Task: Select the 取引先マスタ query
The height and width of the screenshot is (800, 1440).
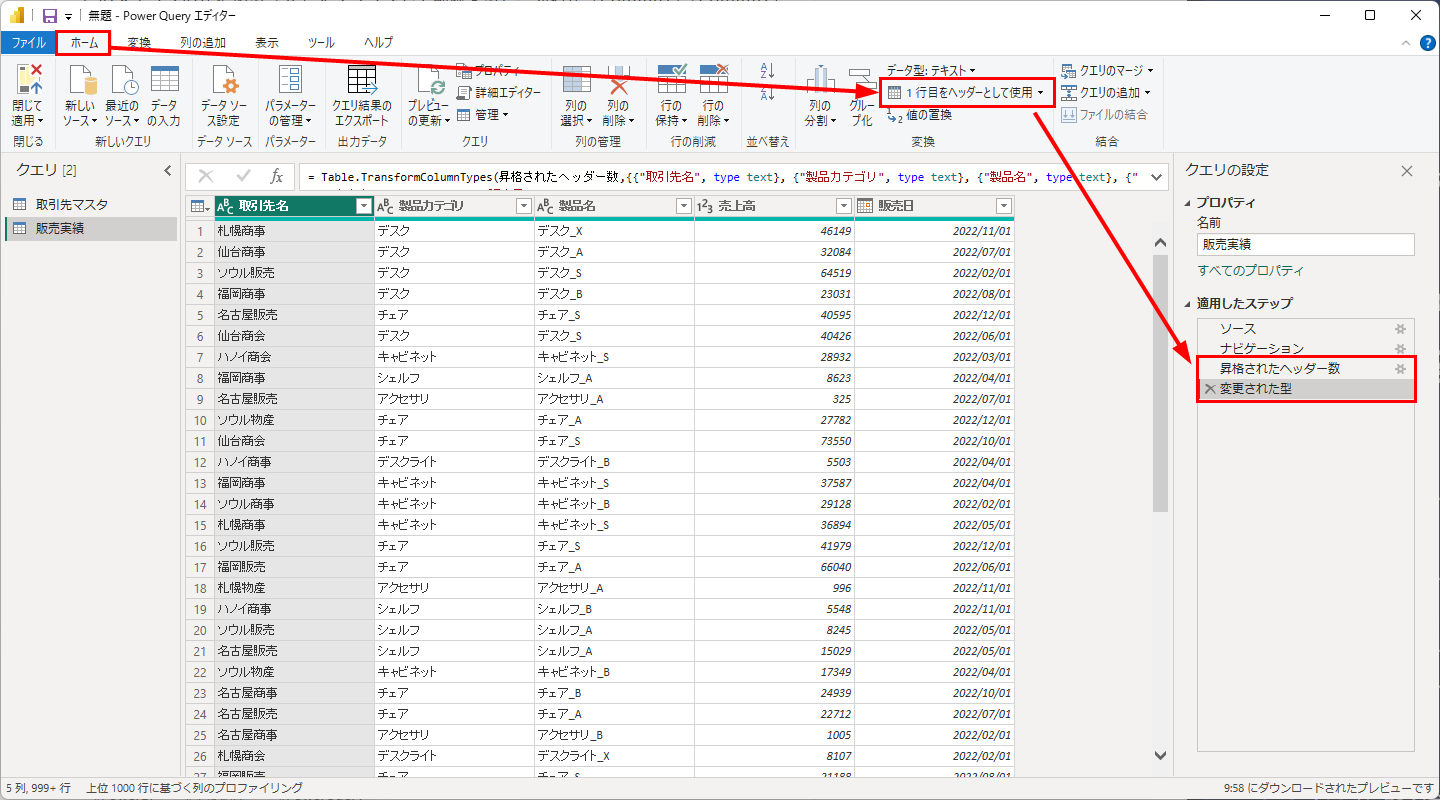Action: (90, 205)
